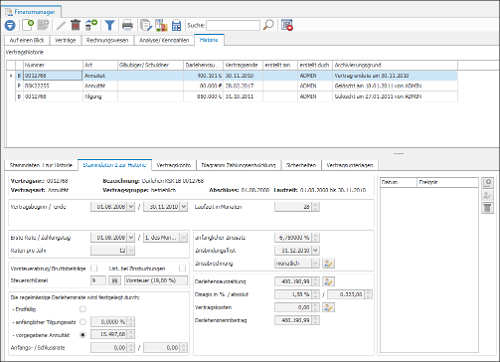This screenshot has height=362, width=500.
Task: Click the window icon with red close badge
Action: (287, 25)
